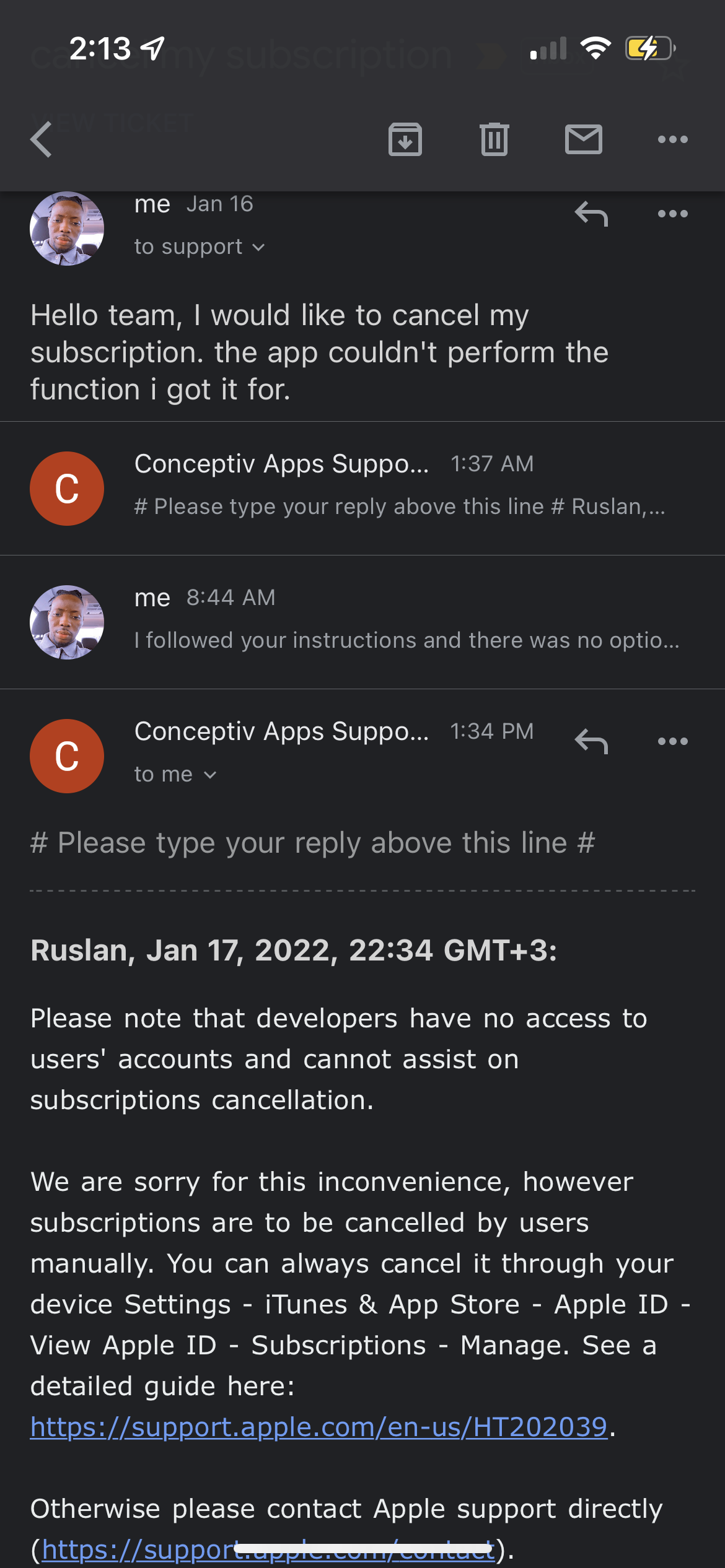Expand the 'to support' recipient details
Image resolution: width=725 pixels, height=1568 pixels.
coord(200,247)
